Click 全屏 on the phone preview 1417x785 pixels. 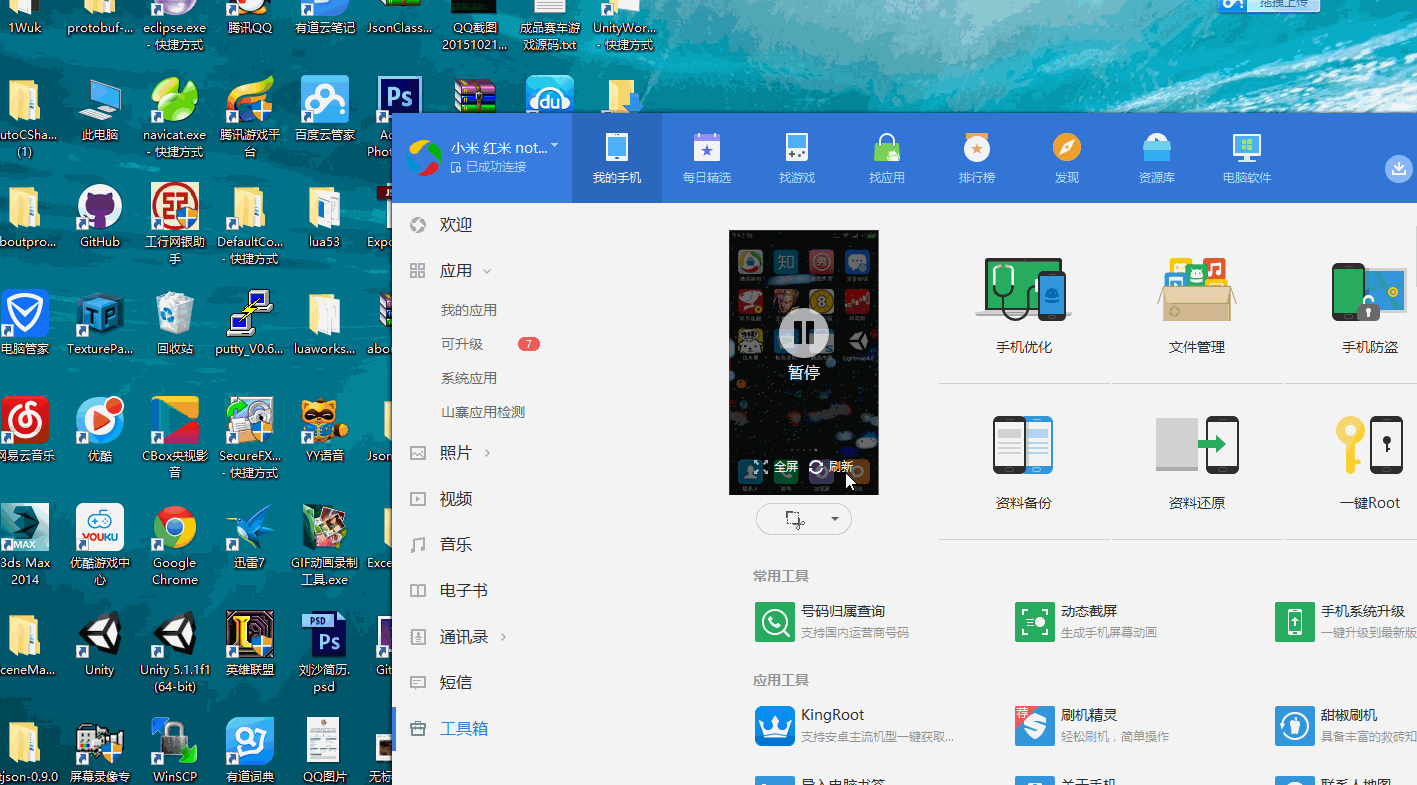click(x=776, y=467)
